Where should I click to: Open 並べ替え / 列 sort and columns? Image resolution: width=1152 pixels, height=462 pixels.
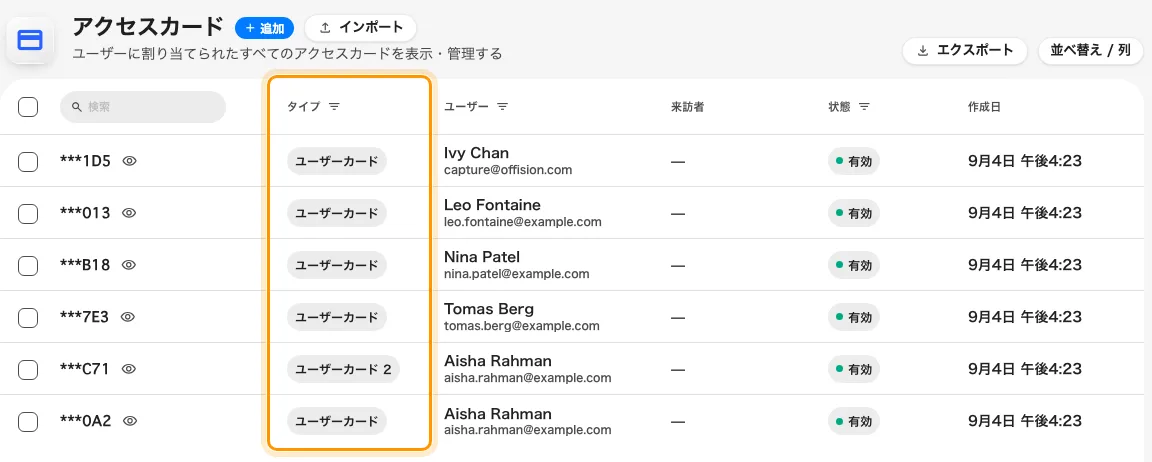[1090, 51]
